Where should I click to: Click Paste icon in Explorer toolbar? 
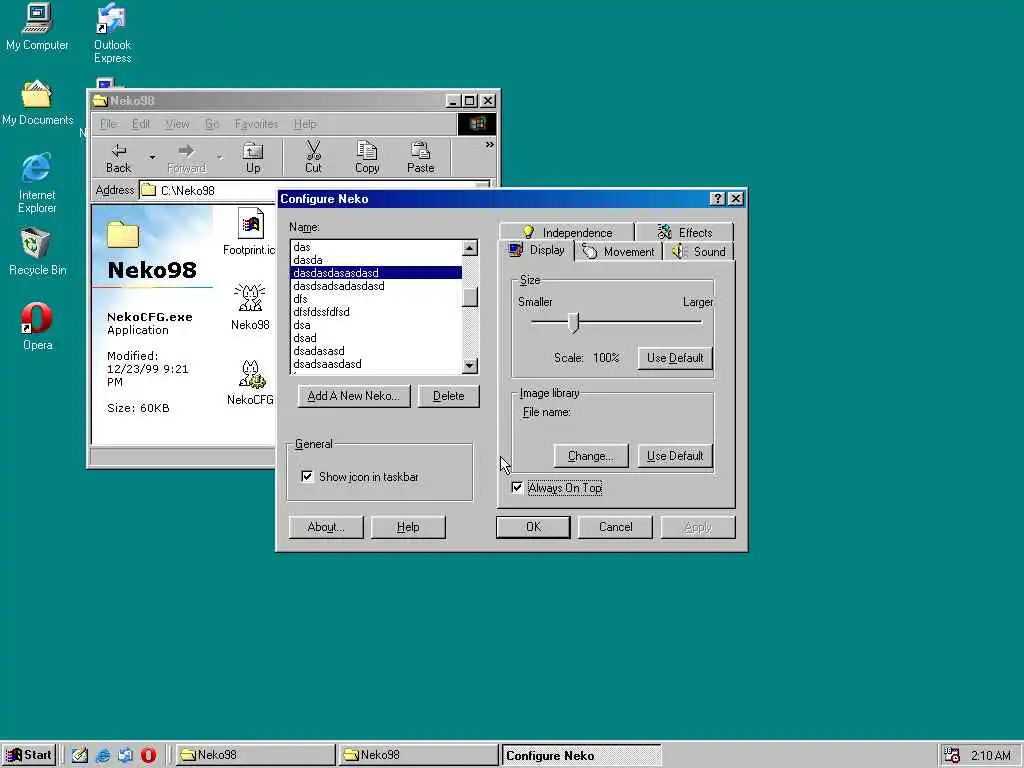click(x=421, y=158)
